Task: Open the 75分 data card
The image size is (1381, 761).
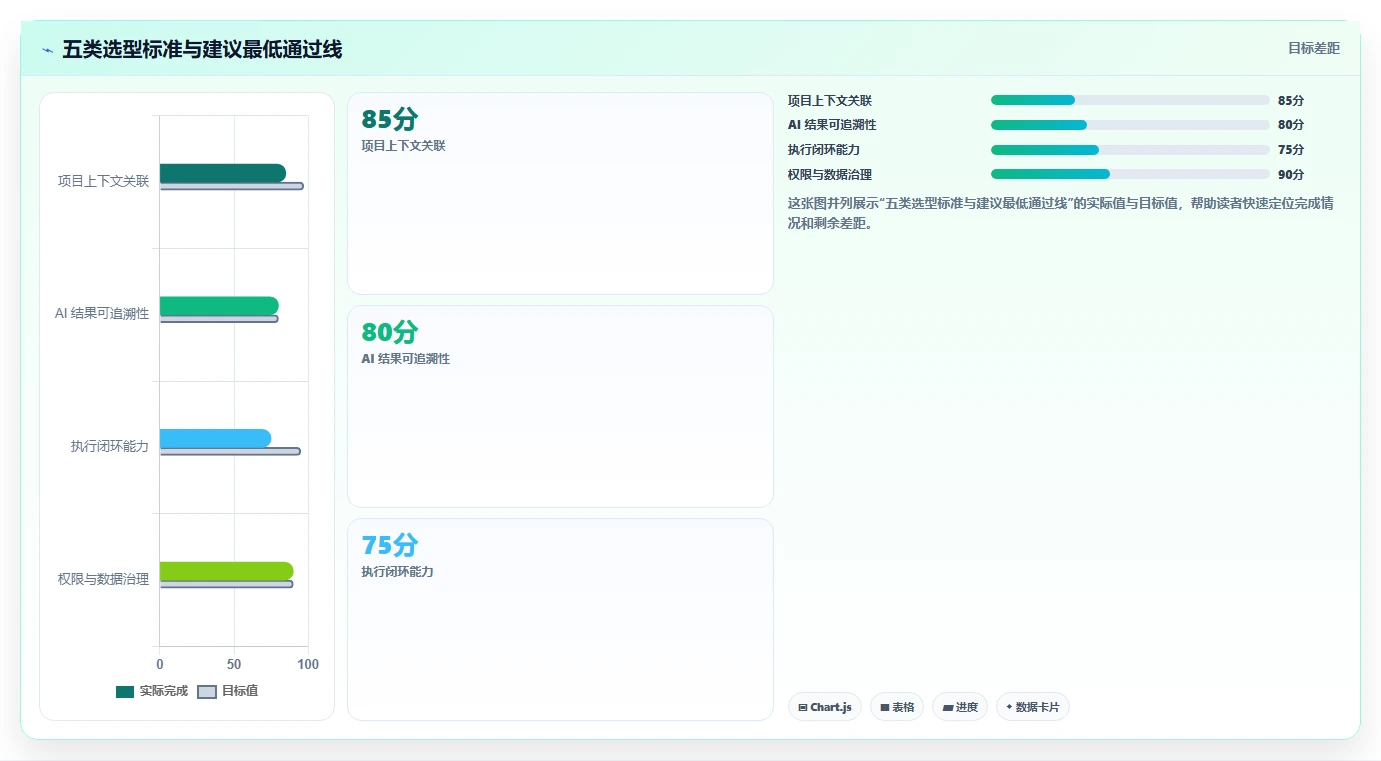Action: click(x=560, y=619)
